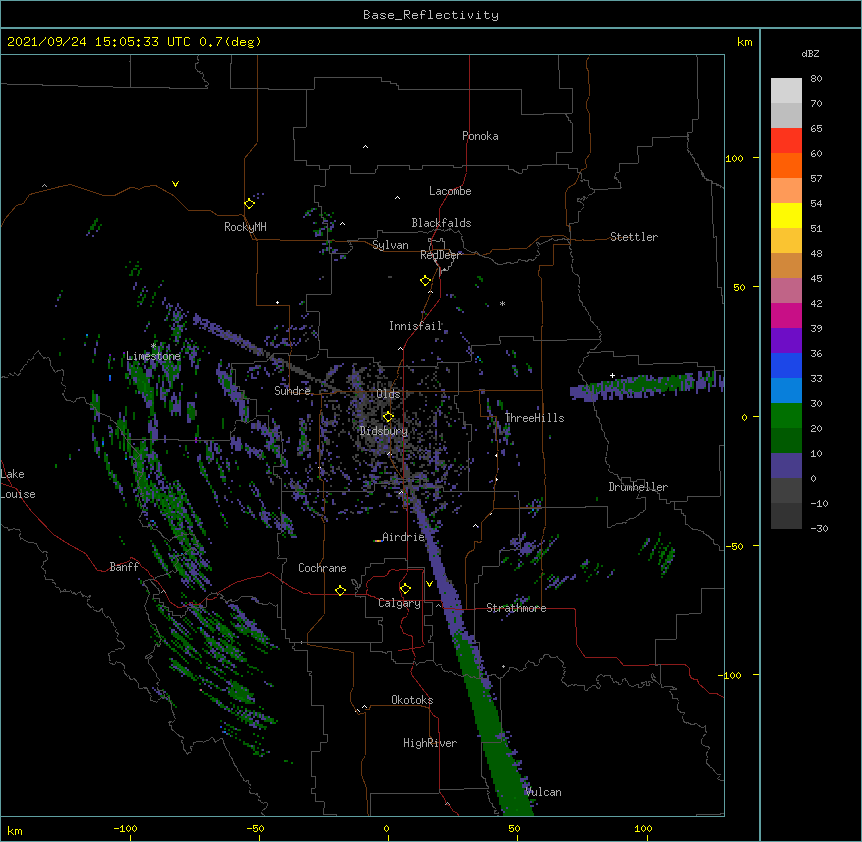Click the Sundre town label
Image resolution: width=862 pixels, height=842 pixels.
coord(292,391)
